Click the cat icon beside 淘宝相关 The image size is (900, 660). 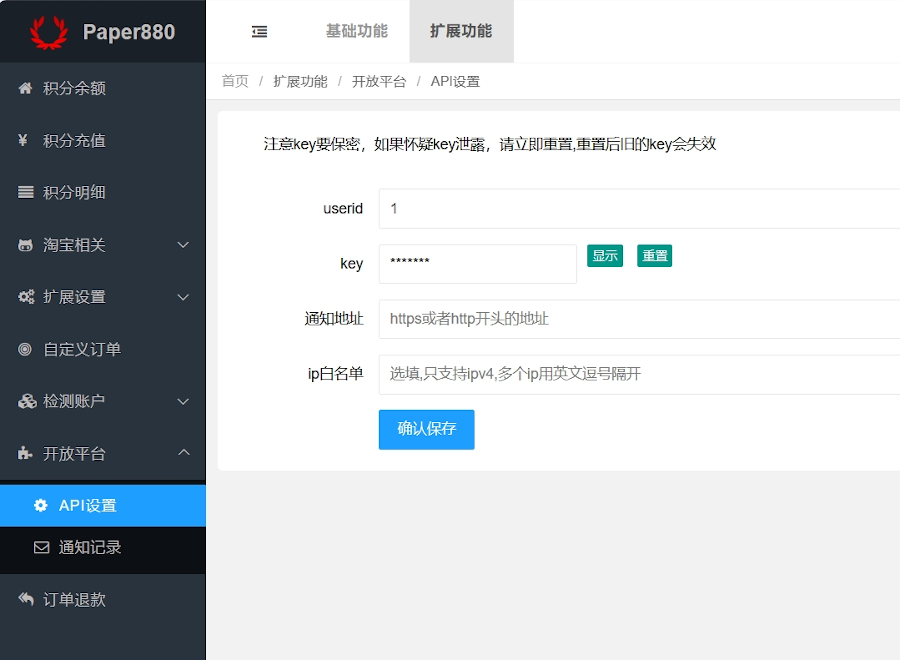click(x=25, y=245)
